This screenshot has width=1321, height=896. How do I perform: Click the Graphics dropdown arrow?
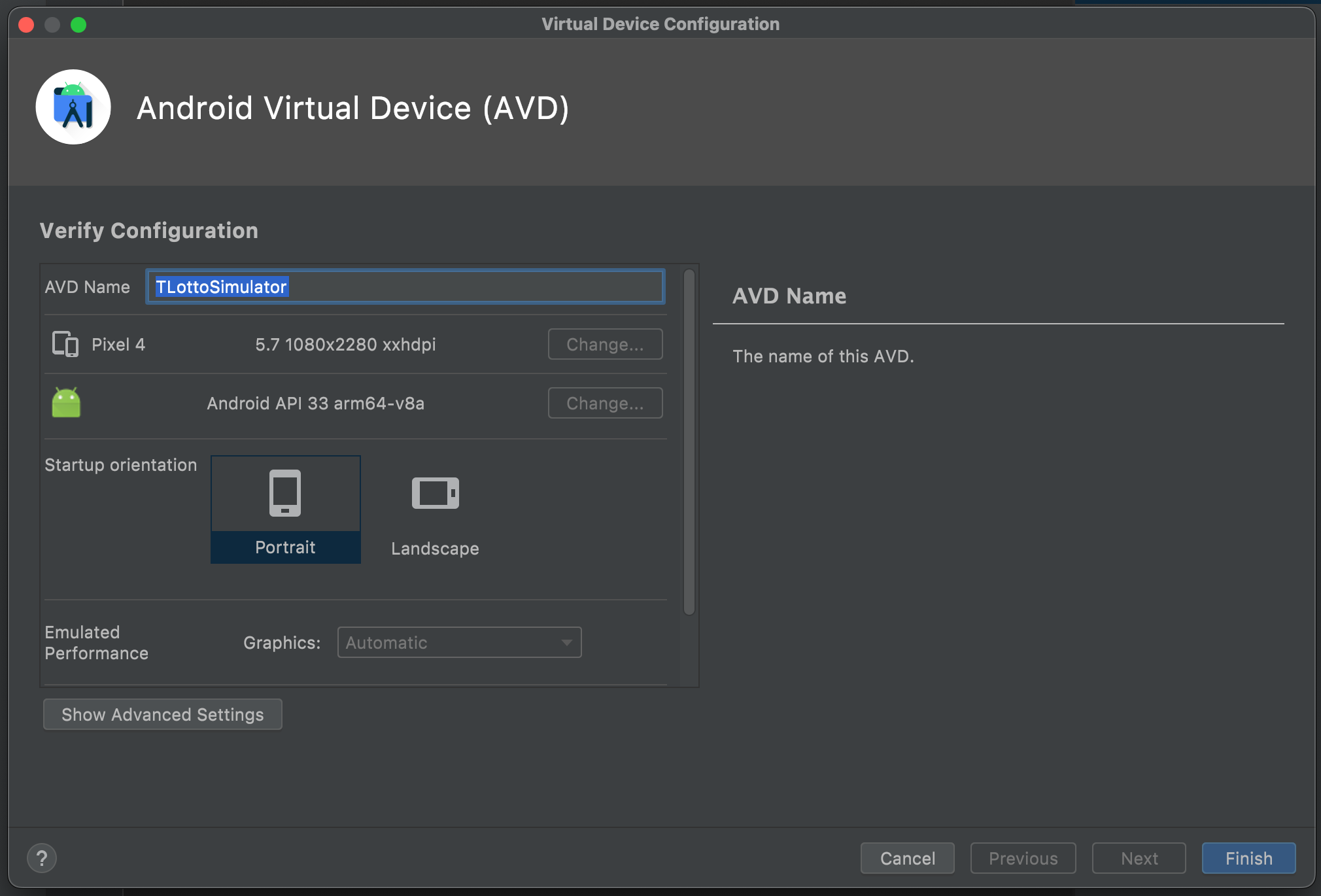566,642
